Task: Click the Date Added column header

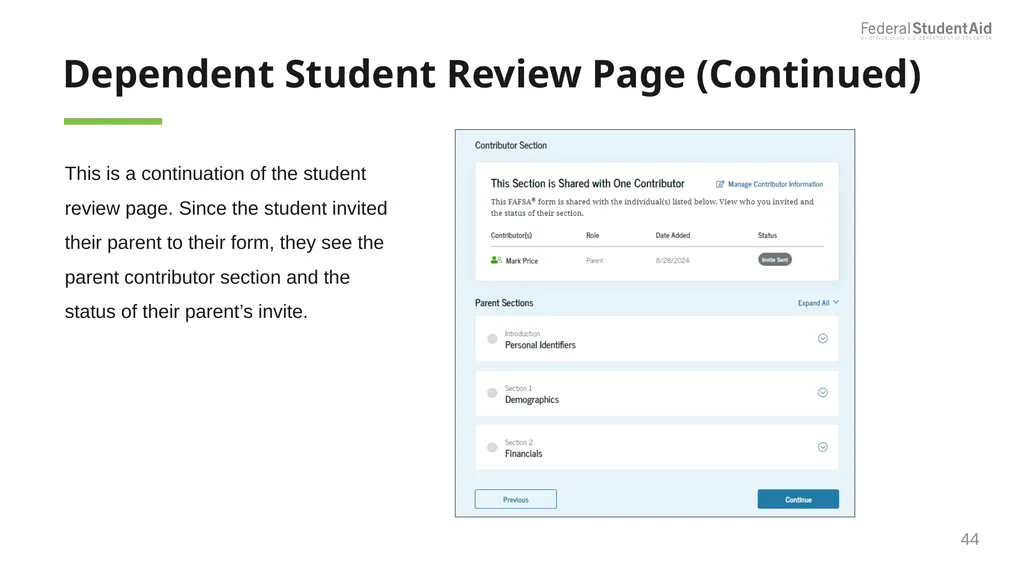Action: [x=673, y=235]
